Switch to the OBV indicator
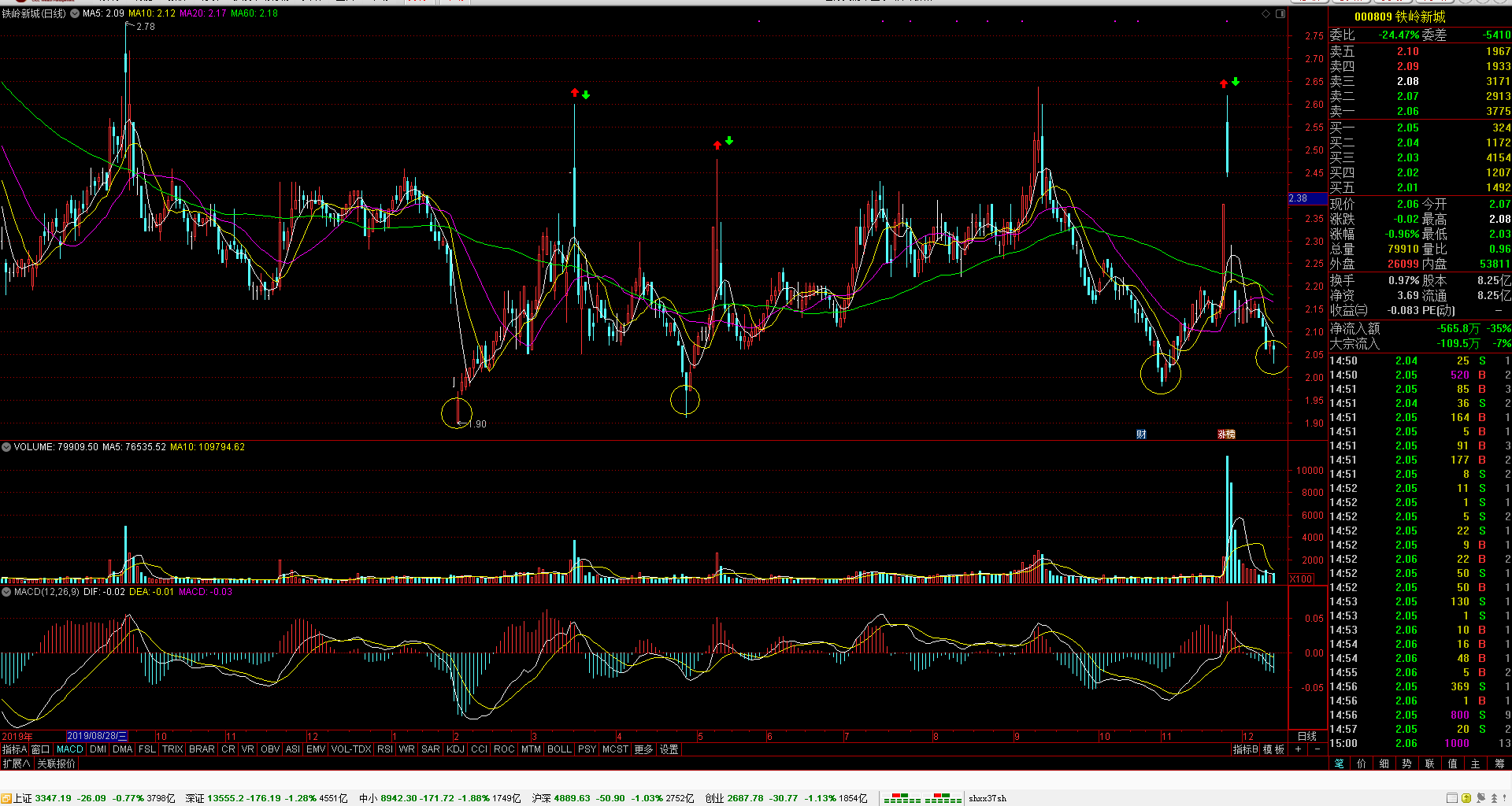The height and width of the screenshot is (806, 1512). point(270,749)
